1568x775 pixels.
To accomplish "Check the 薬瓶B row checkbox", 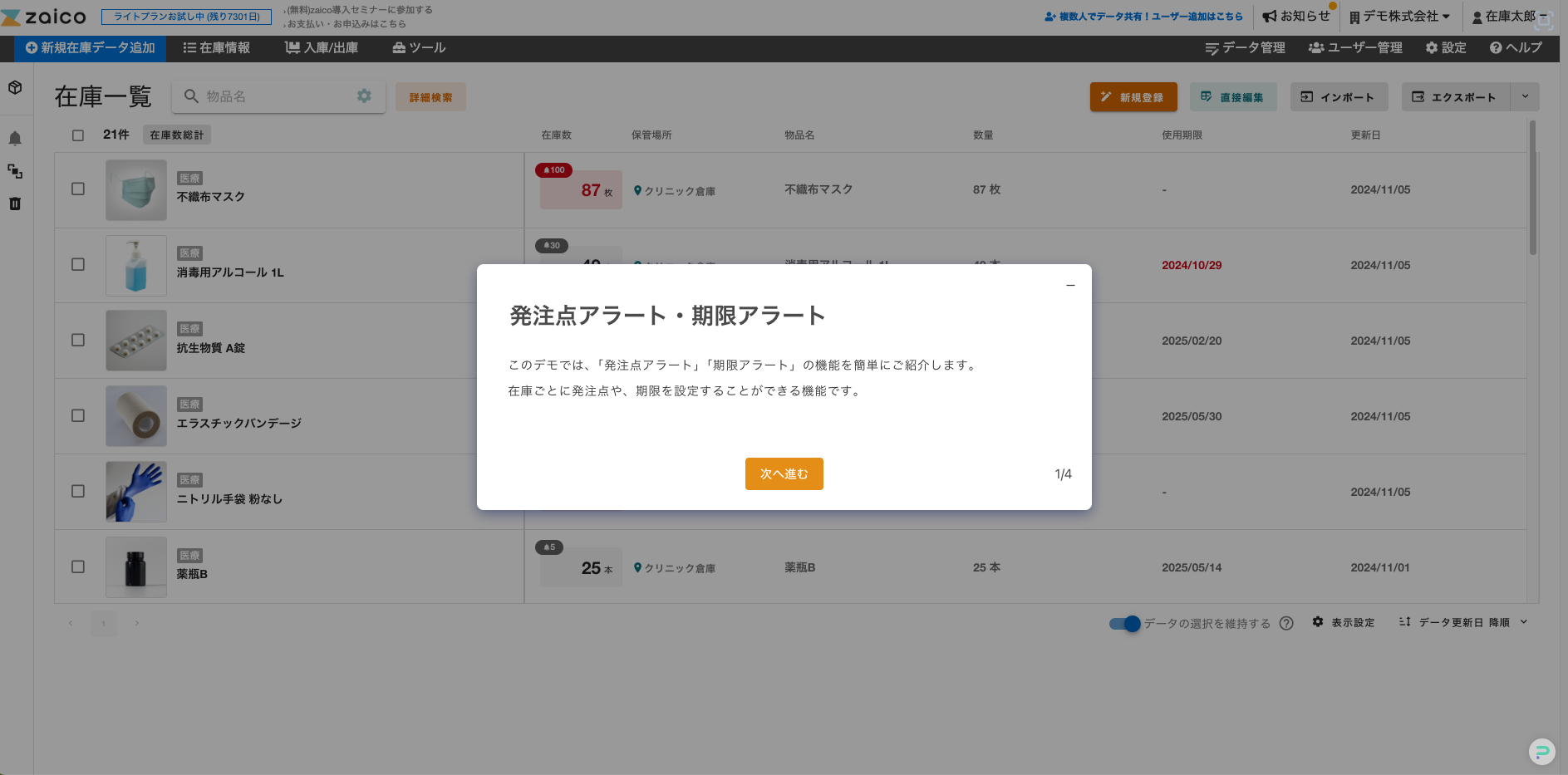I will click(x=78, y=567).
